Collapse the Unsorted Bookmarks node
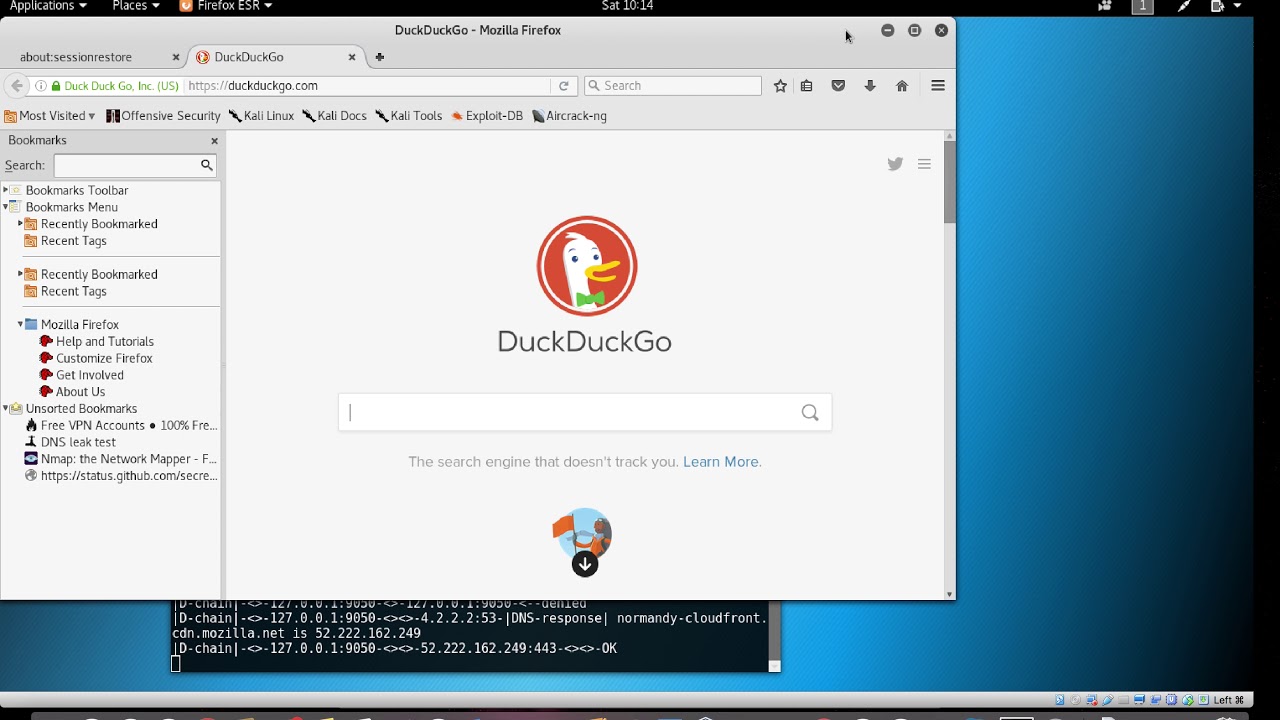1280x720 pixels. (6, 409)
